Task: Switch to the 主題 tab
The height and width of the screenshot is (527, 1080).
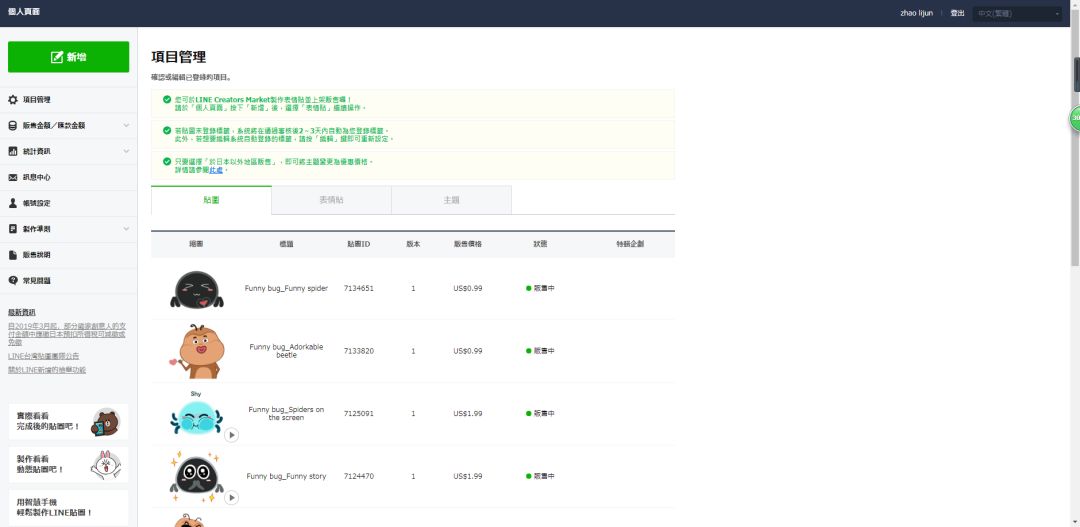Action: coord(451,200)
